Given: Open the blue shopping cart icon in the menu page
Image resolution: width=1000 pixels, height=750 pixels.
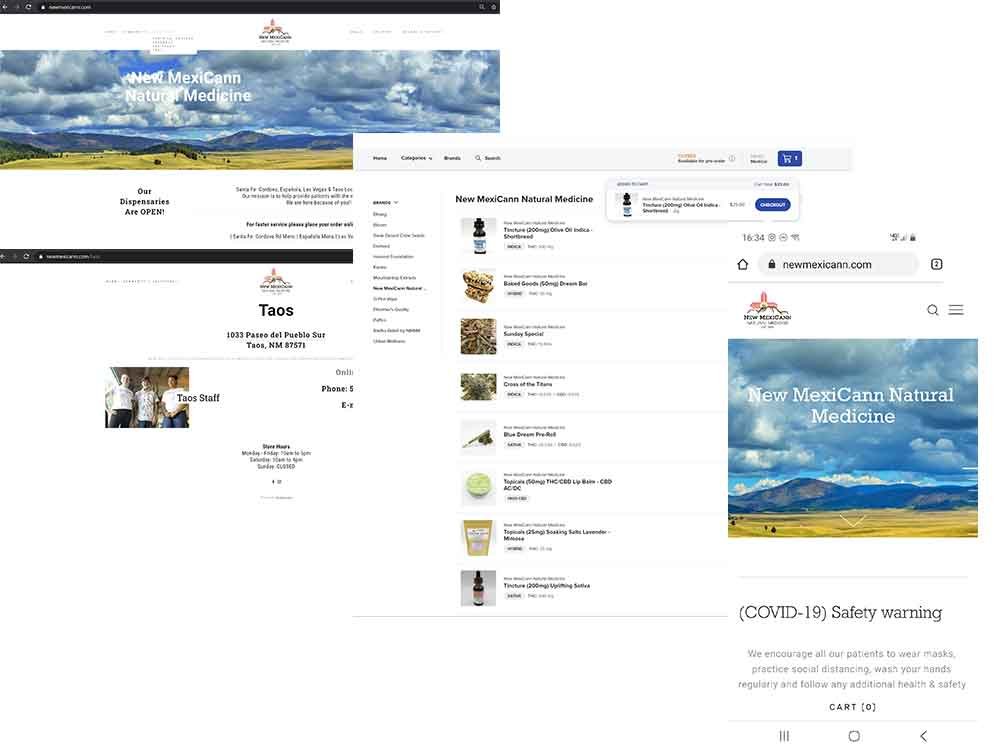Looking at the screenshot, I should pyautogui.click(x=790, y=158).
